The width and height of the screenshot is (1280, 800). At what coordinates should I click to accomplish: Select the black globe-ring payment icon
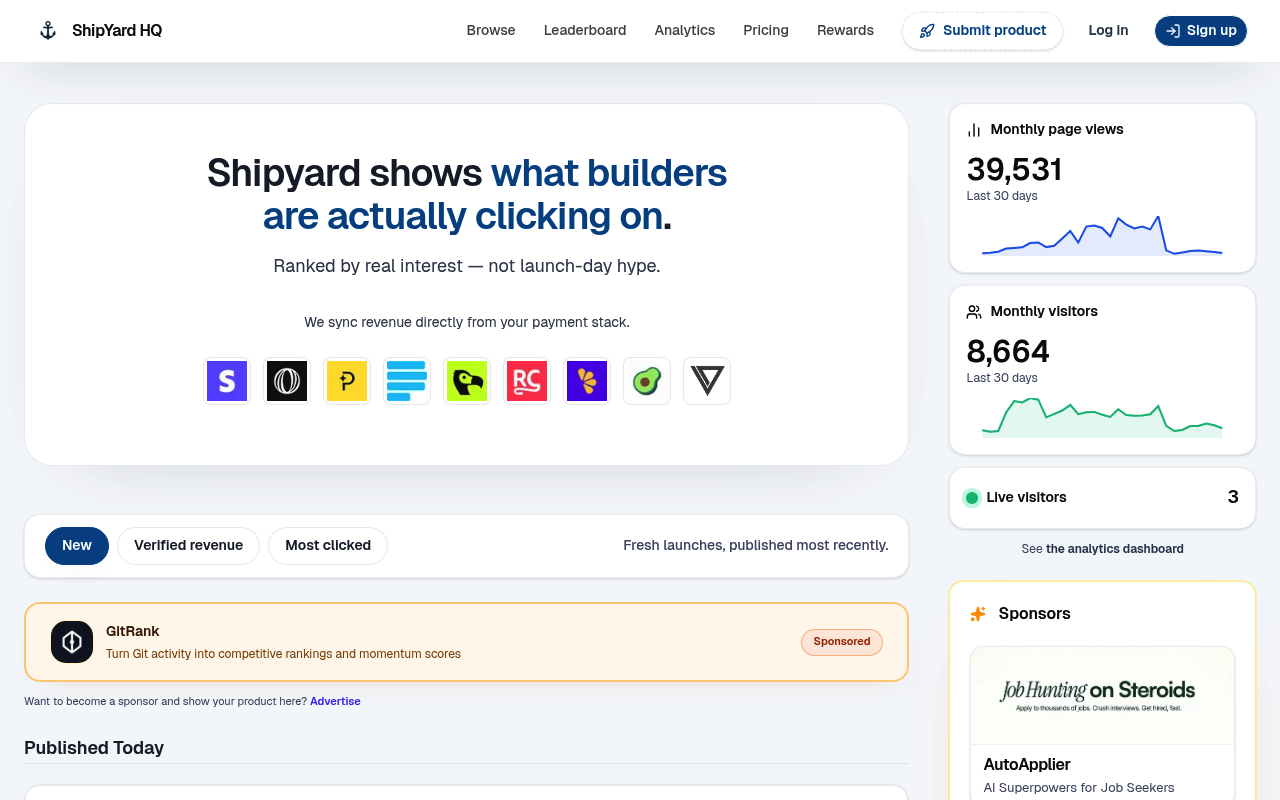pyautogui.click(x=287, y=381)
